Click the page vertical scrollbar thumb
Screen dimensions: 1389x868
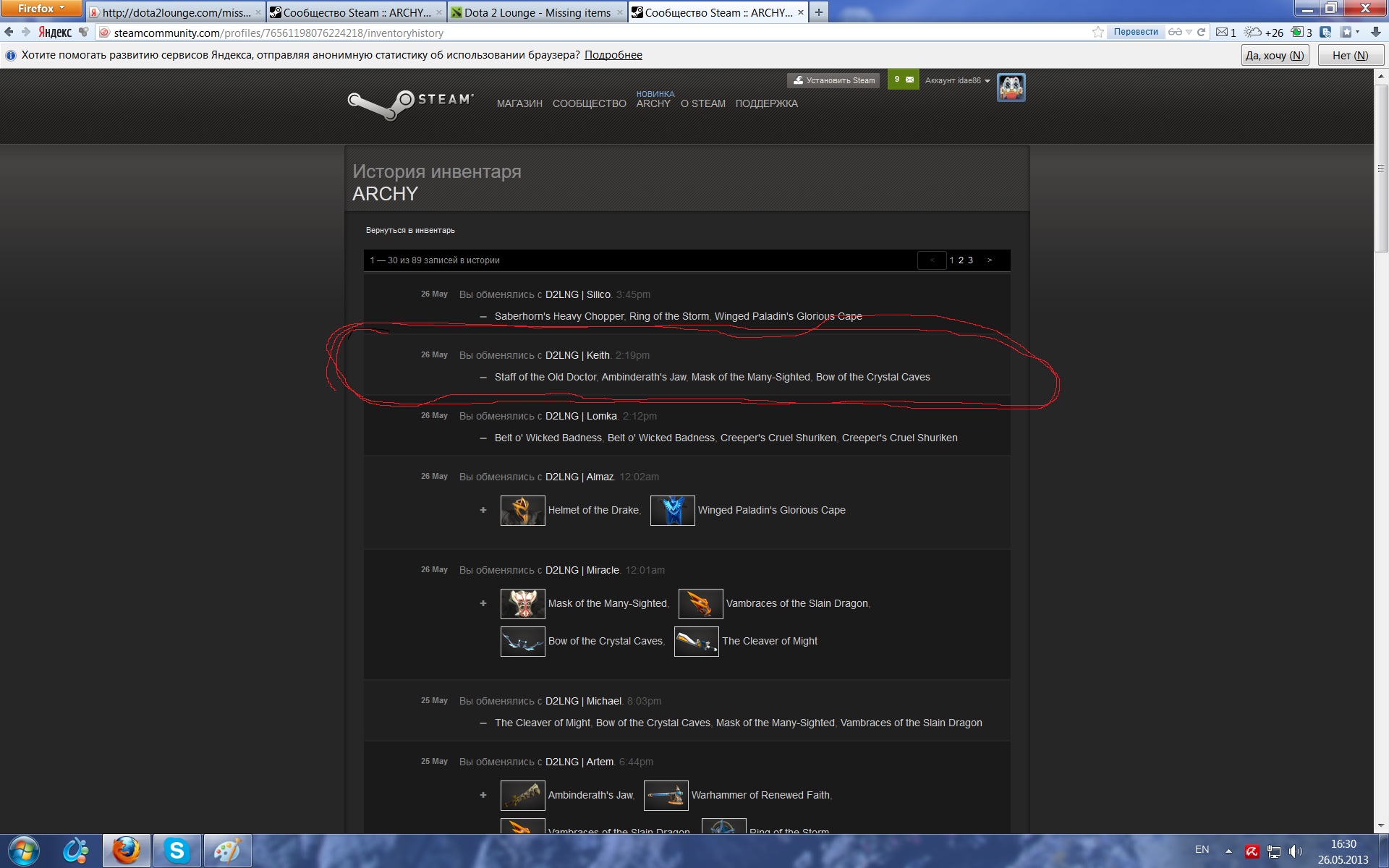tap(1380, 169)
